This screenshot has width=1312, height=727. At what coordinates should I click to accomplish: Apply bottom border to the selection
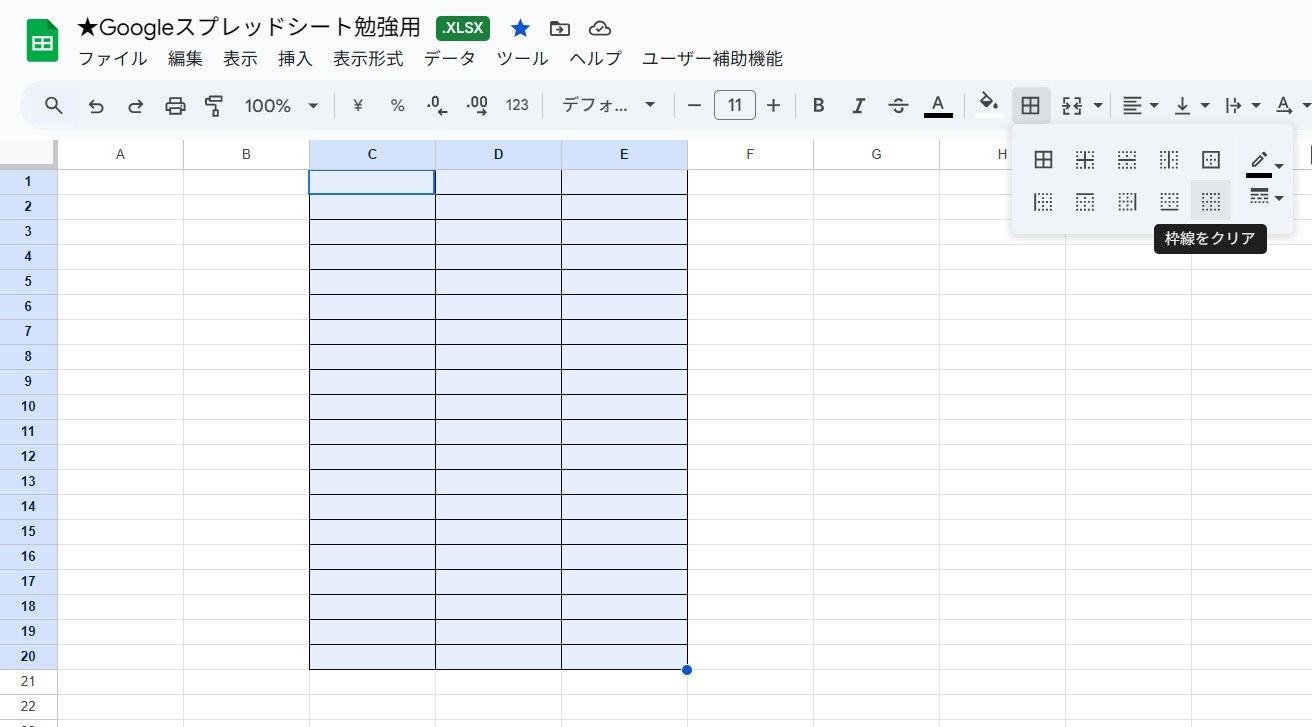(1168, 202)
